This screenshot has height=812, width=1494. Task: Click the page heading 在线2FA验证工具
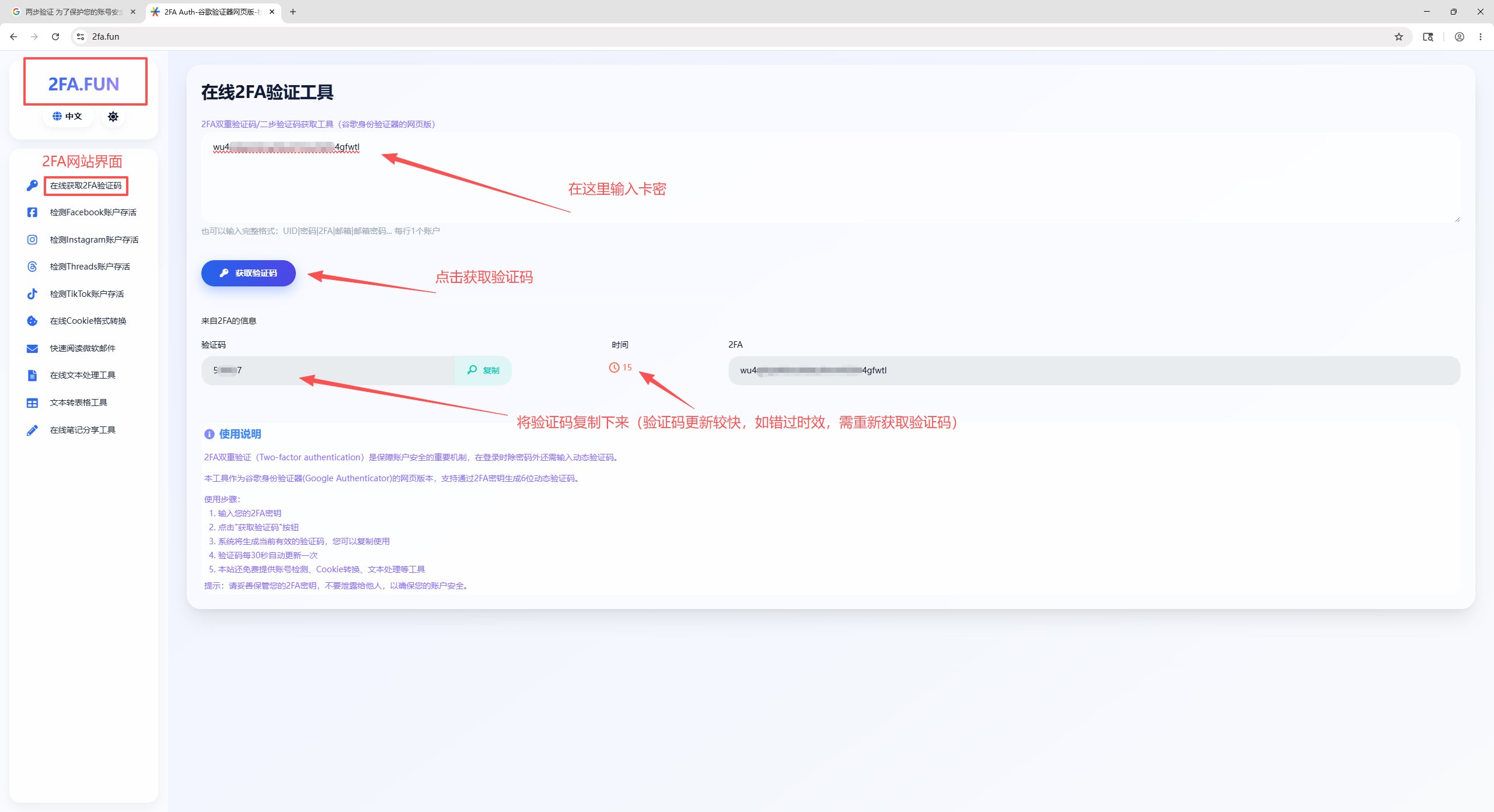tap(267, 92)
